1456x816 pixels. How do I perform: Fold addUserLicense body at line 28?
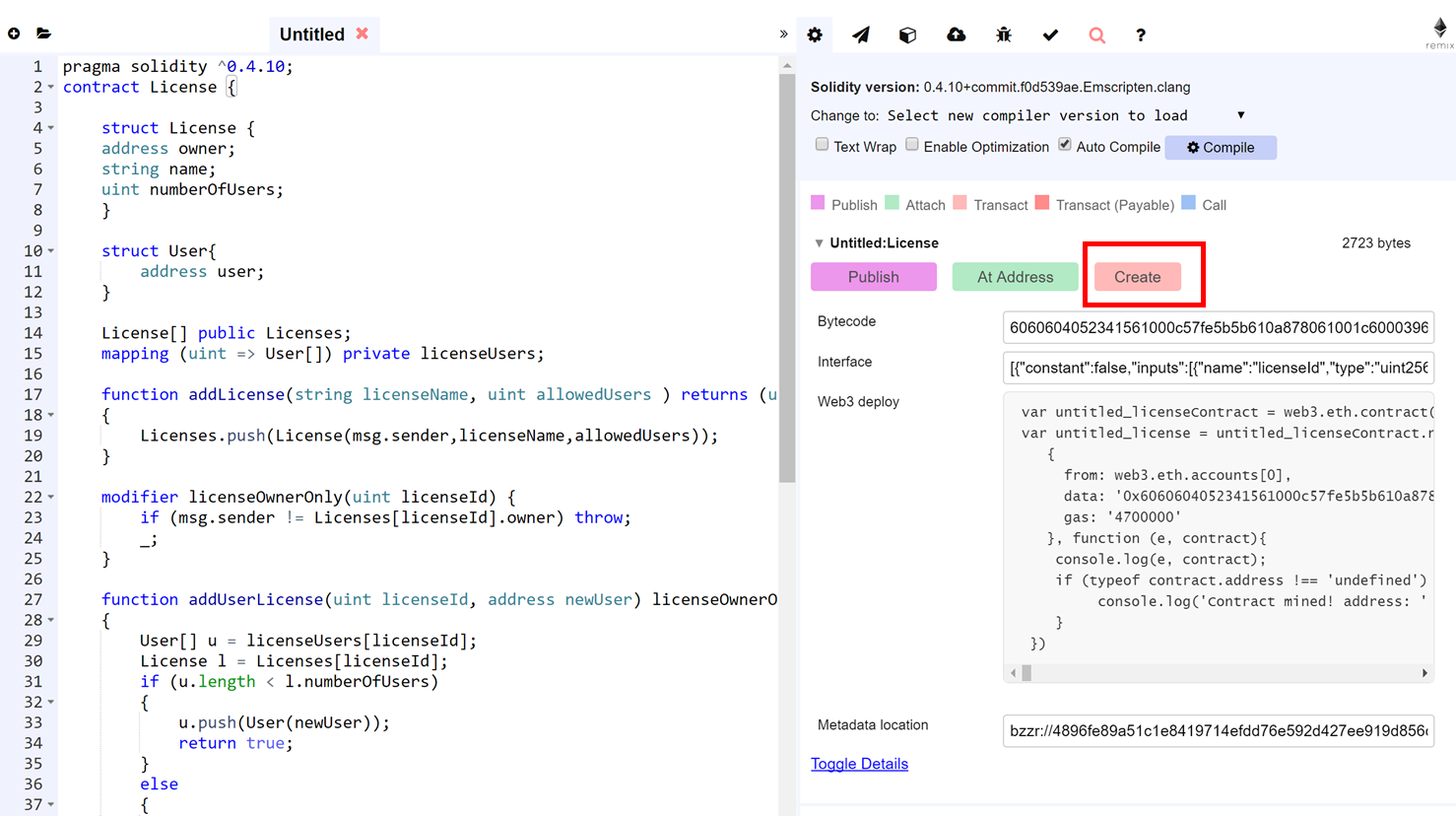point(51,621)
